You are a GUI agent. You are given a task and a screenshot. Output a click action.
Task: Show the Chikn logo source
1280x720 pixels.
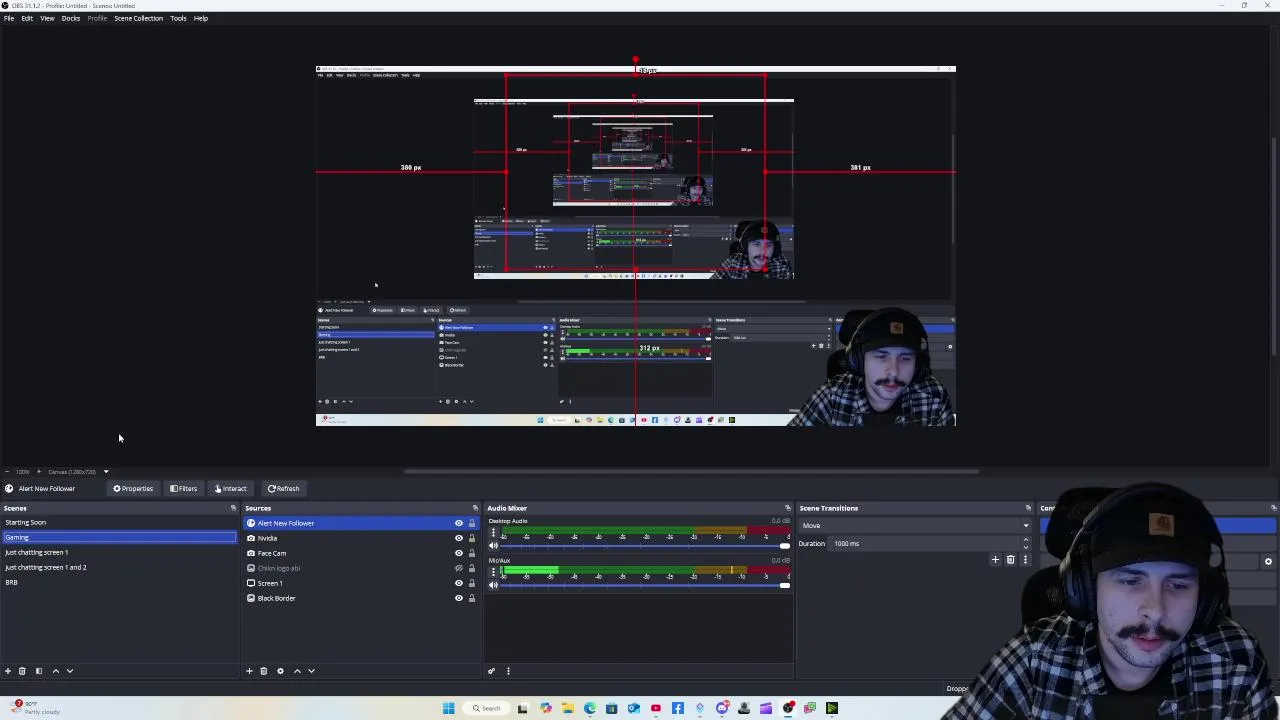pos(459,568)
